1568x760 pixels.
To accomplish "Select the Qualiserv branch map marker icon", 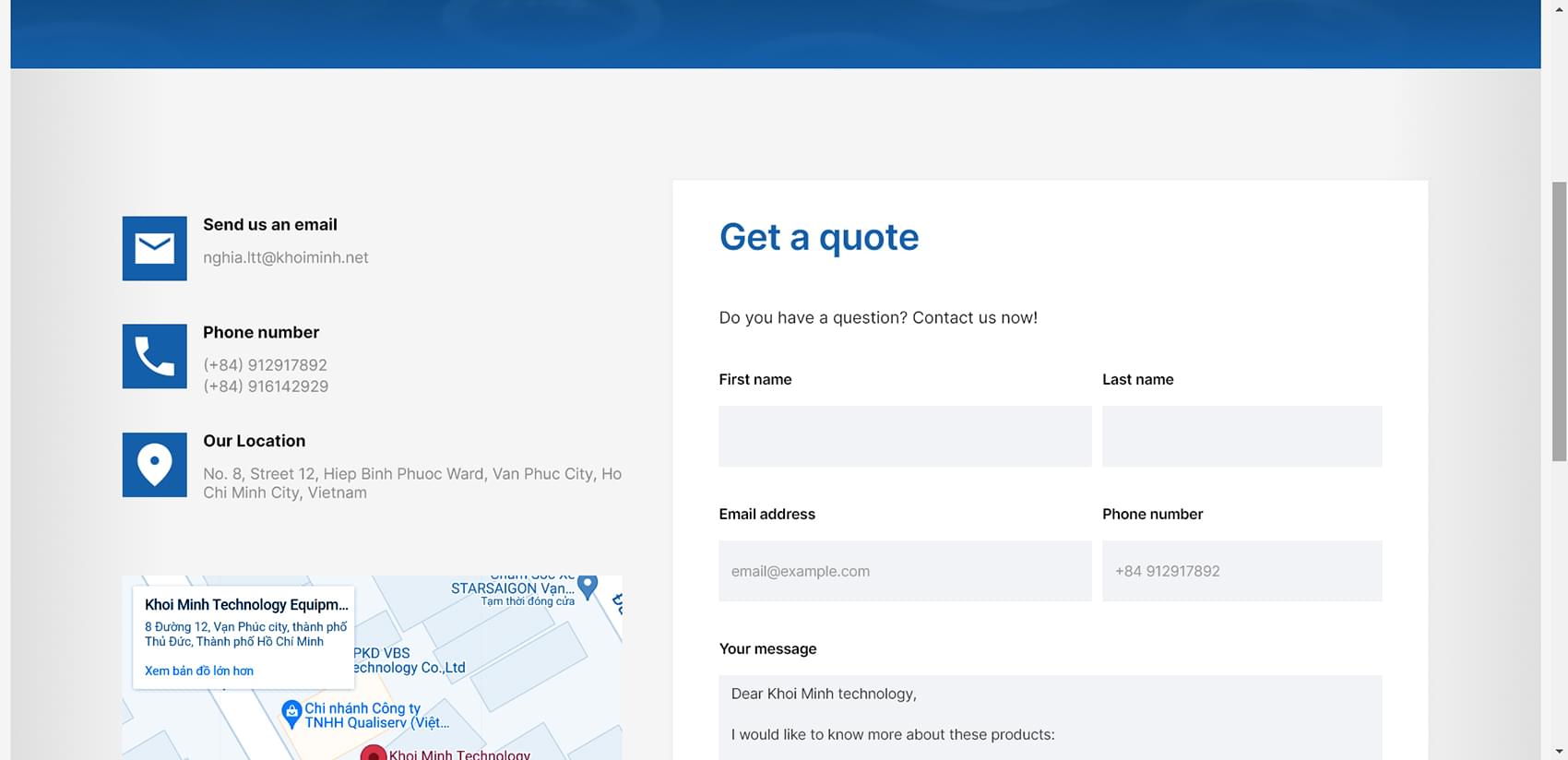I will pos(291,713).
